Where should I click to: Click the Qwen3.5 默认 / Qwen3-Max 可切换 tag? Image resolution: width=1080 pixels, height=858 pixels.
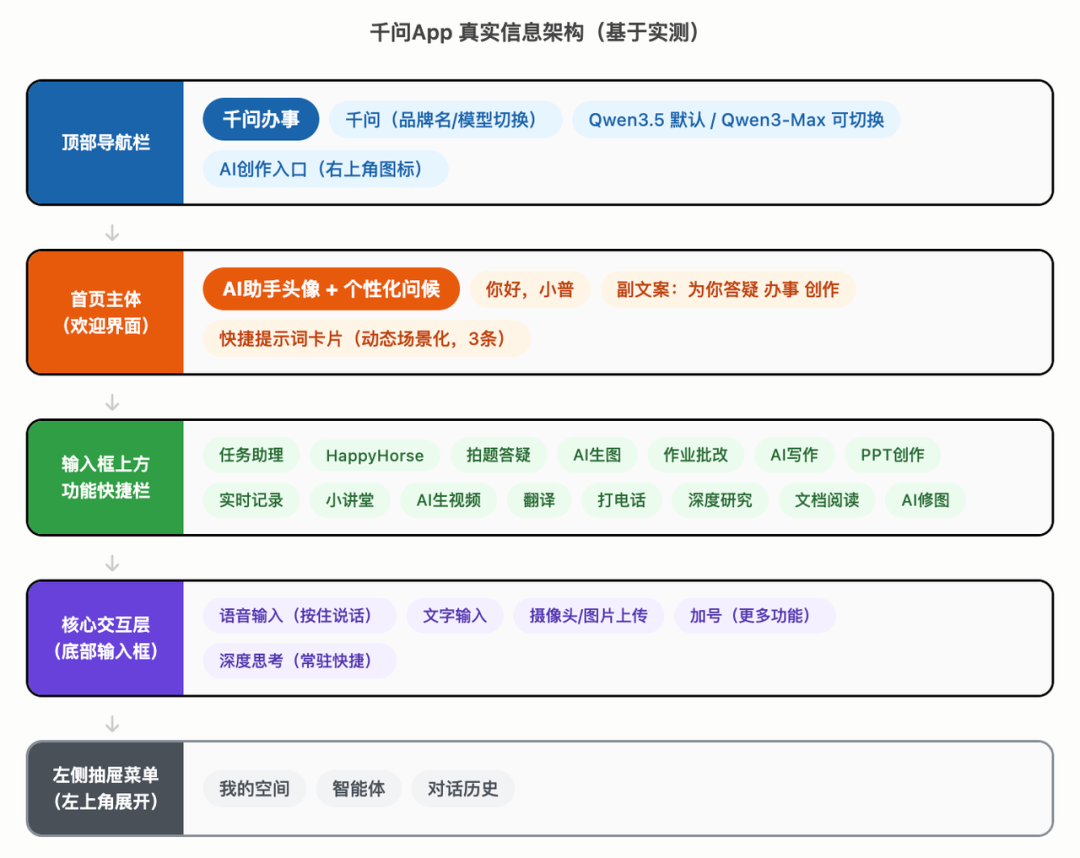point(736,120)
